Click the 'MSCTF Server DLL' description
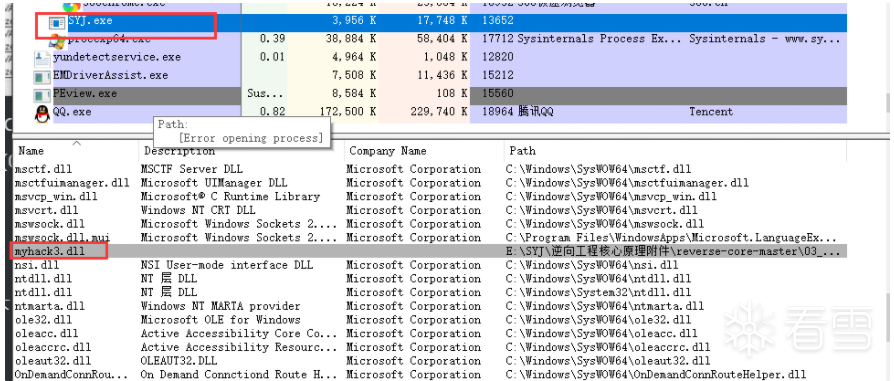Screen dimensions: 894x381 point(192,169)
